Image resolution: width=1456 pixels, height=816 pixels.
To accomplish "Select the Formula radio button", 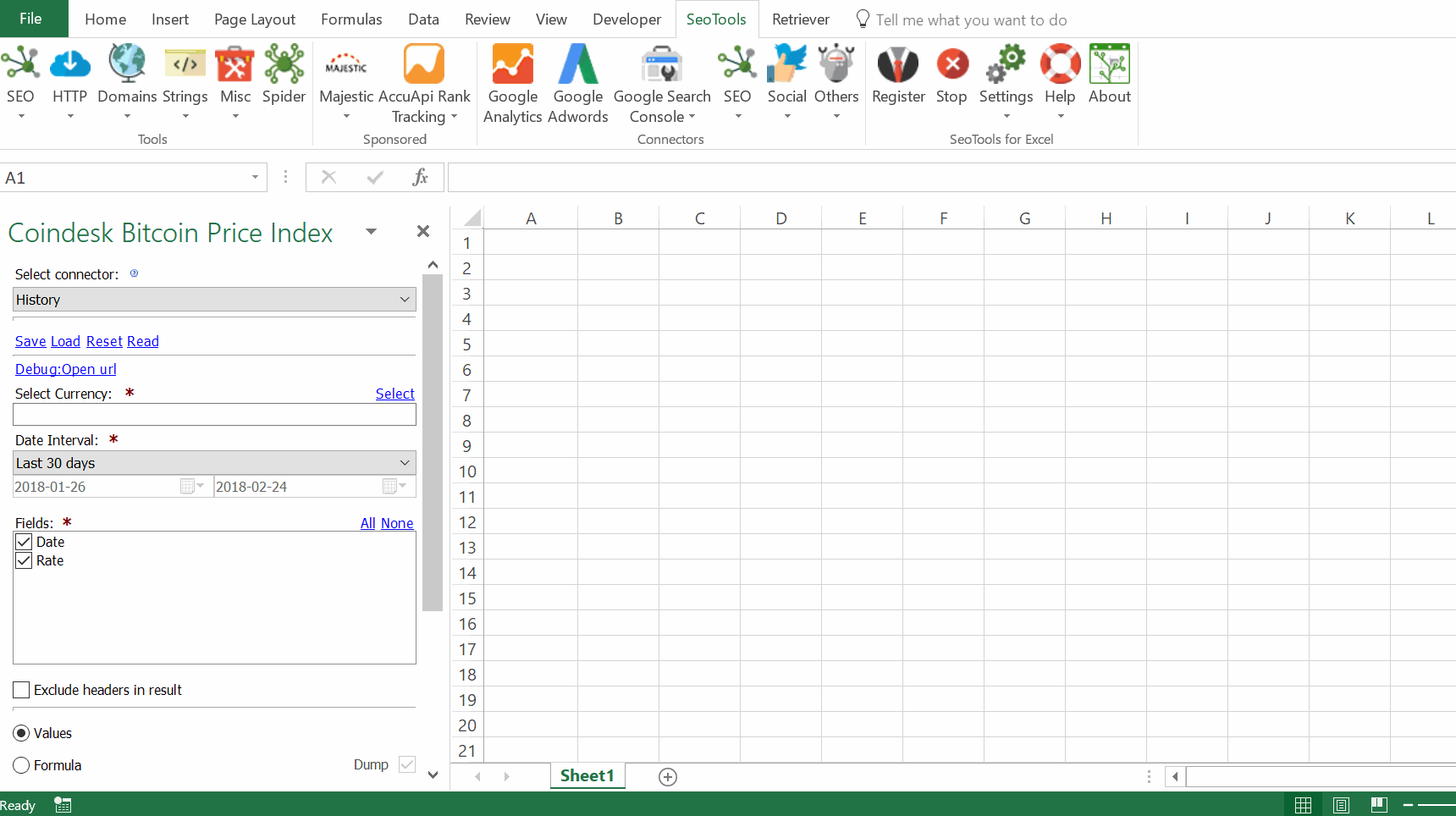I will 22,765.
